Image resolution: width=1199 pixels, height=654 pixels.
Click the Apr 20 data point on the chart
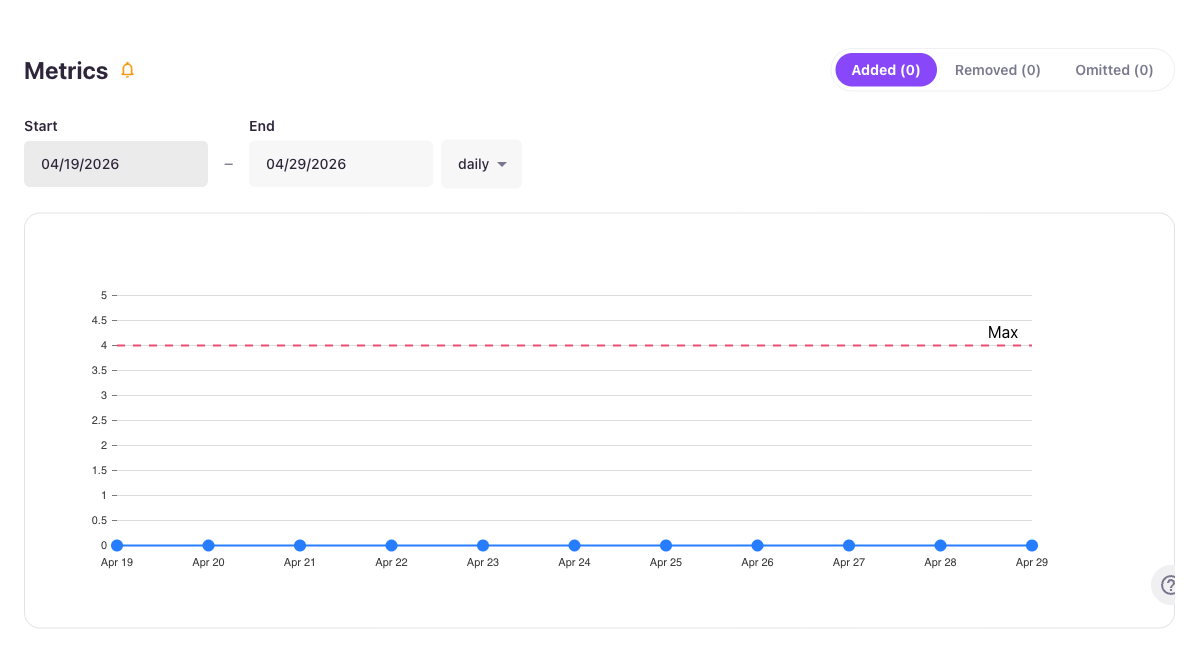(x=208, y=545)
